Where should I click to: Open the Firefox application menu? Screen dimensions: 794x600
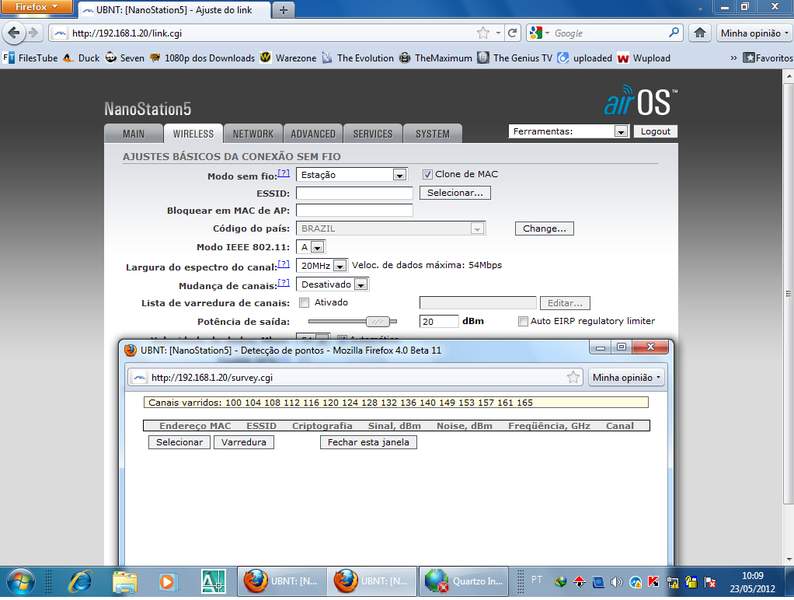[x=36, y=7]
